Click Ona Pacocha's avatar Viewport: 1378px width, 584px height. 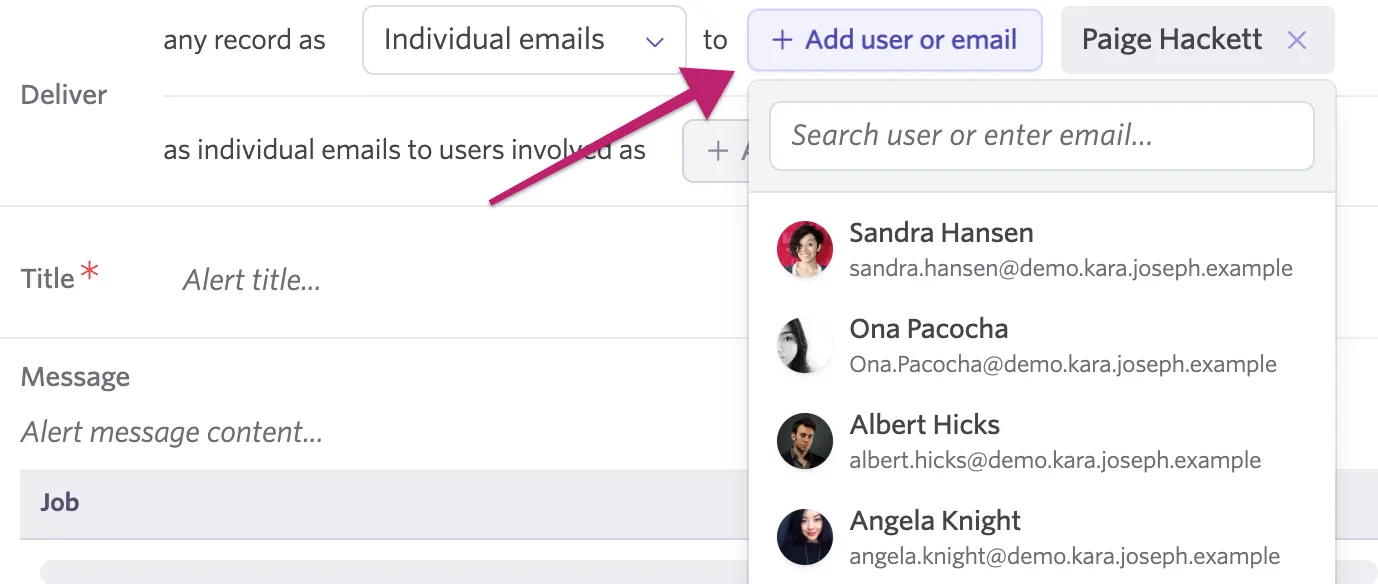805,345
